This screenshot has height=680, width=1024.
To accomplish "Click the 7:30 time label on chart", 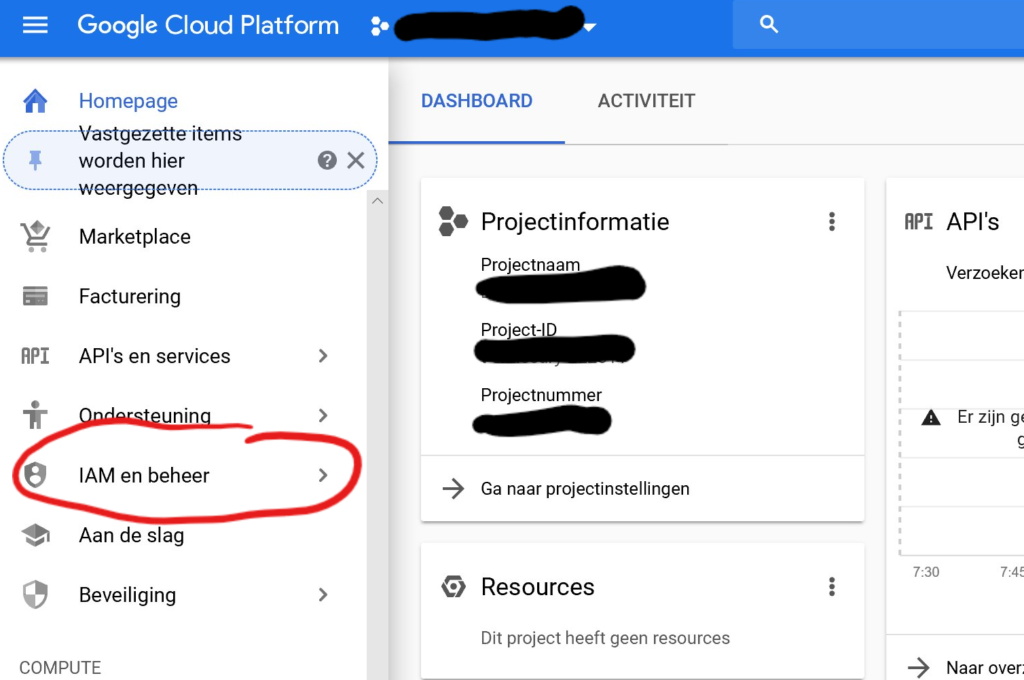I will (925, 572).
